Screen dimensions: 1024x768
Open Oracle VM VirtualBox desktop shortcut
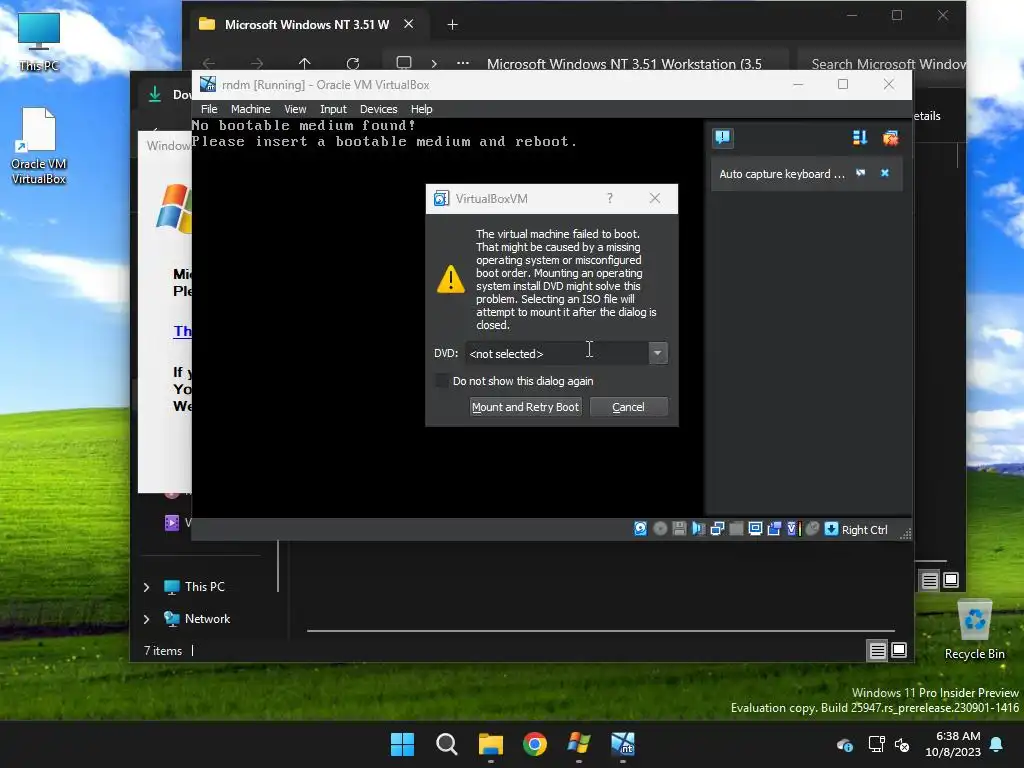(39, 146)
